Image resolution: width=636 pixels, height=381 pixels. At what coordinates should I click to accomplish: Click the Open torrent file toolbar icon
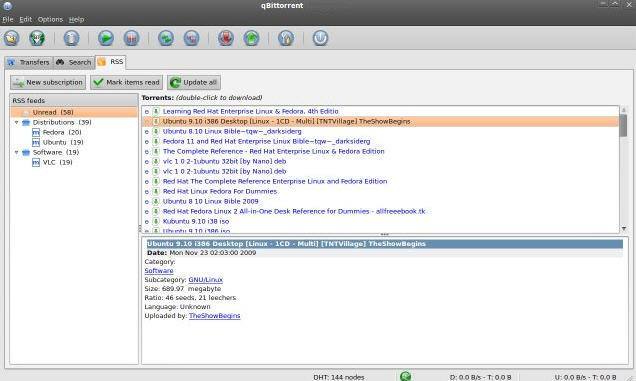(12, 38)
